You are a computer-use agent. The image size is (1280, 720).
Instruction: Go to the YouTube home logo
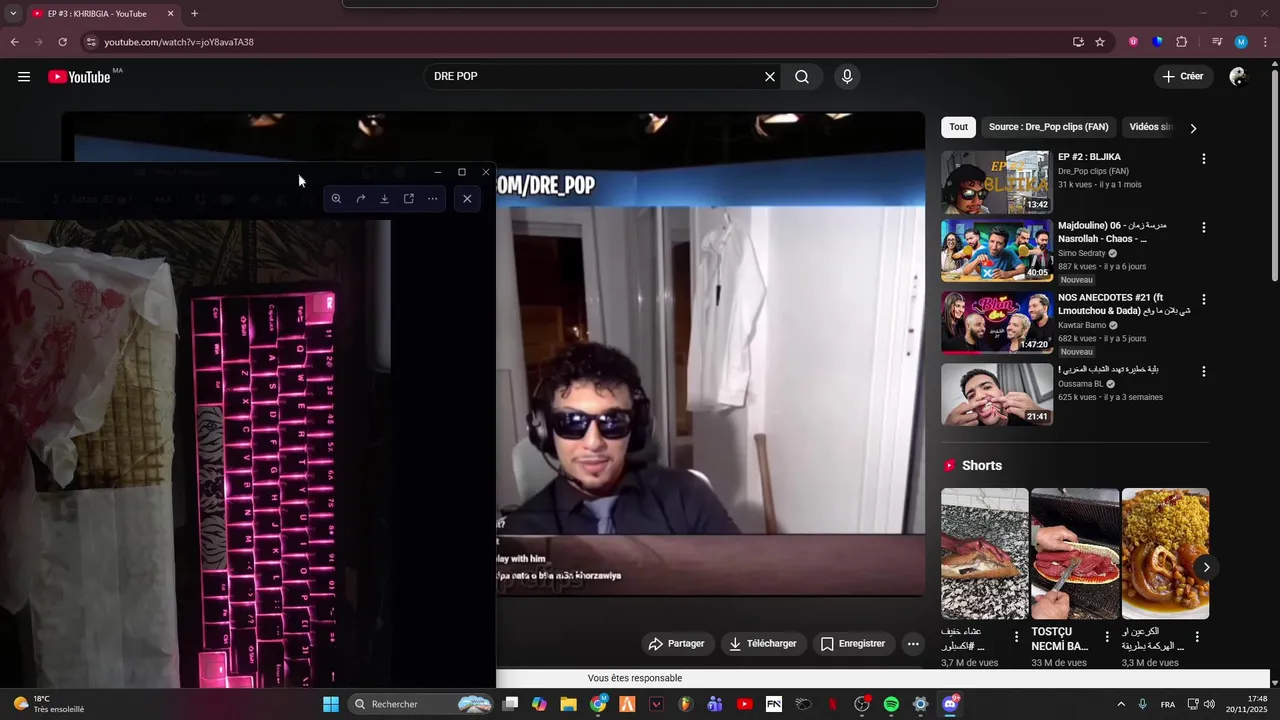coord(79,77)
